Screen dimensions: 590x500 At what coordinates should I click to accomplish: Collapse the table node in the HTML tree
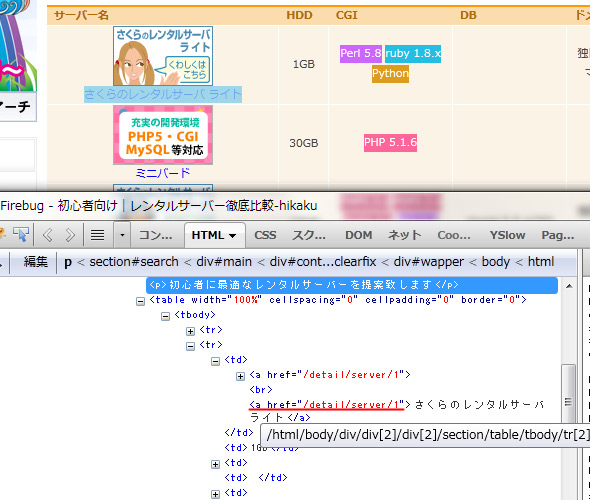click(140, 301)
